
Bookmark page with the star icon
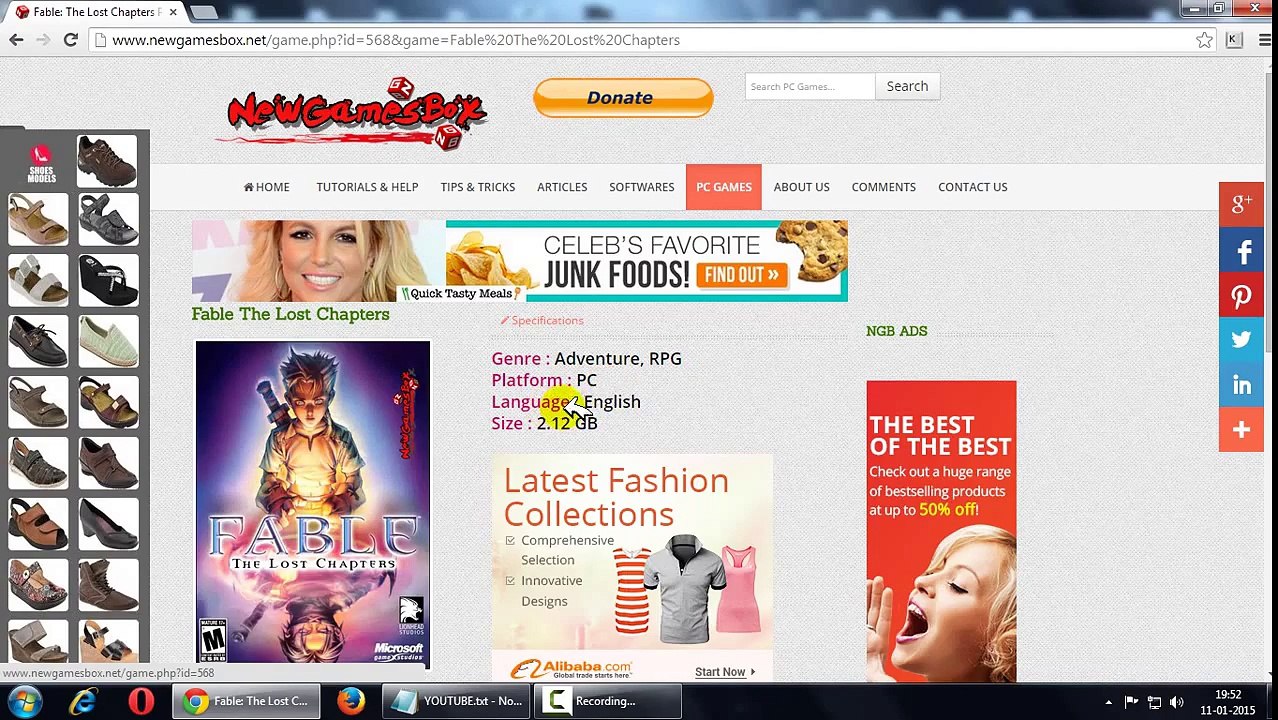click(x=1204, y=40)
